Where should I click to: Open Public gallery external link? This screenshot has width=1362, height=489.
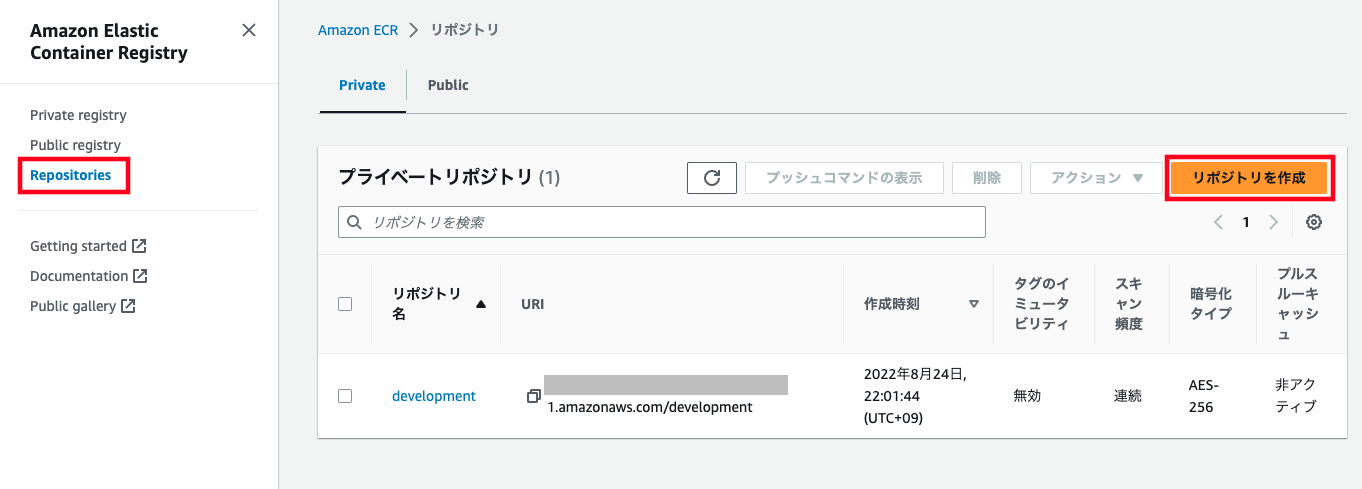pyautogui.click(x=83, y=306)
